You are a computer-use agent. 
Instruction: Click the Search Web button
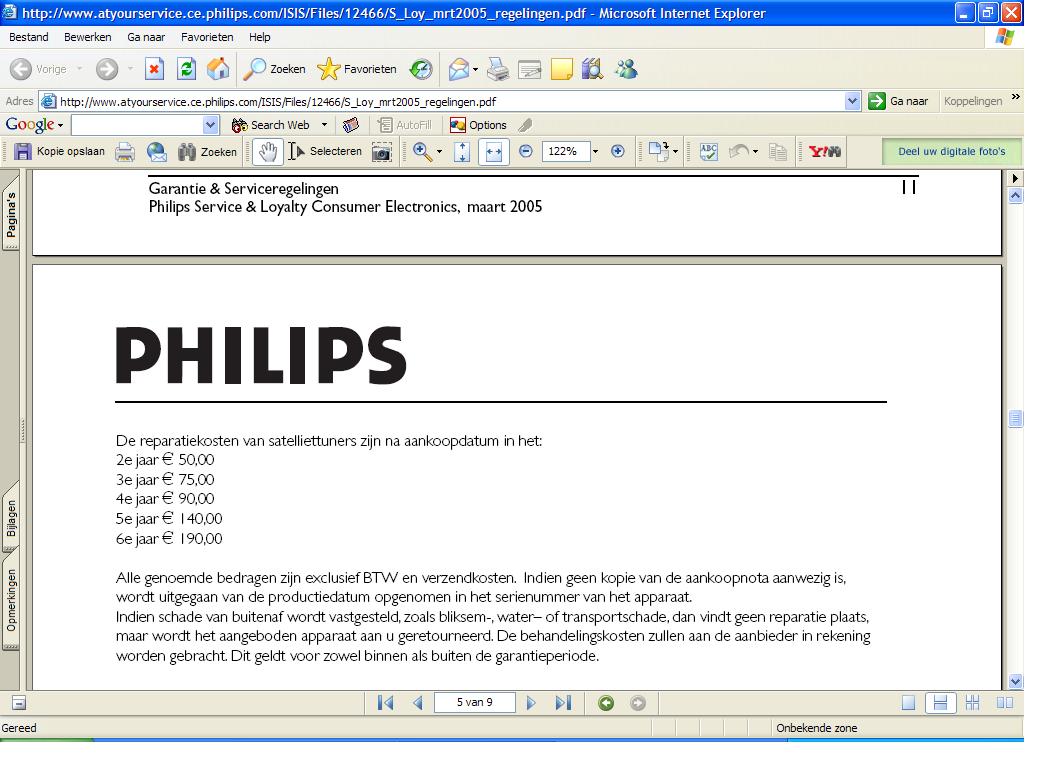[x=270, y=124]
